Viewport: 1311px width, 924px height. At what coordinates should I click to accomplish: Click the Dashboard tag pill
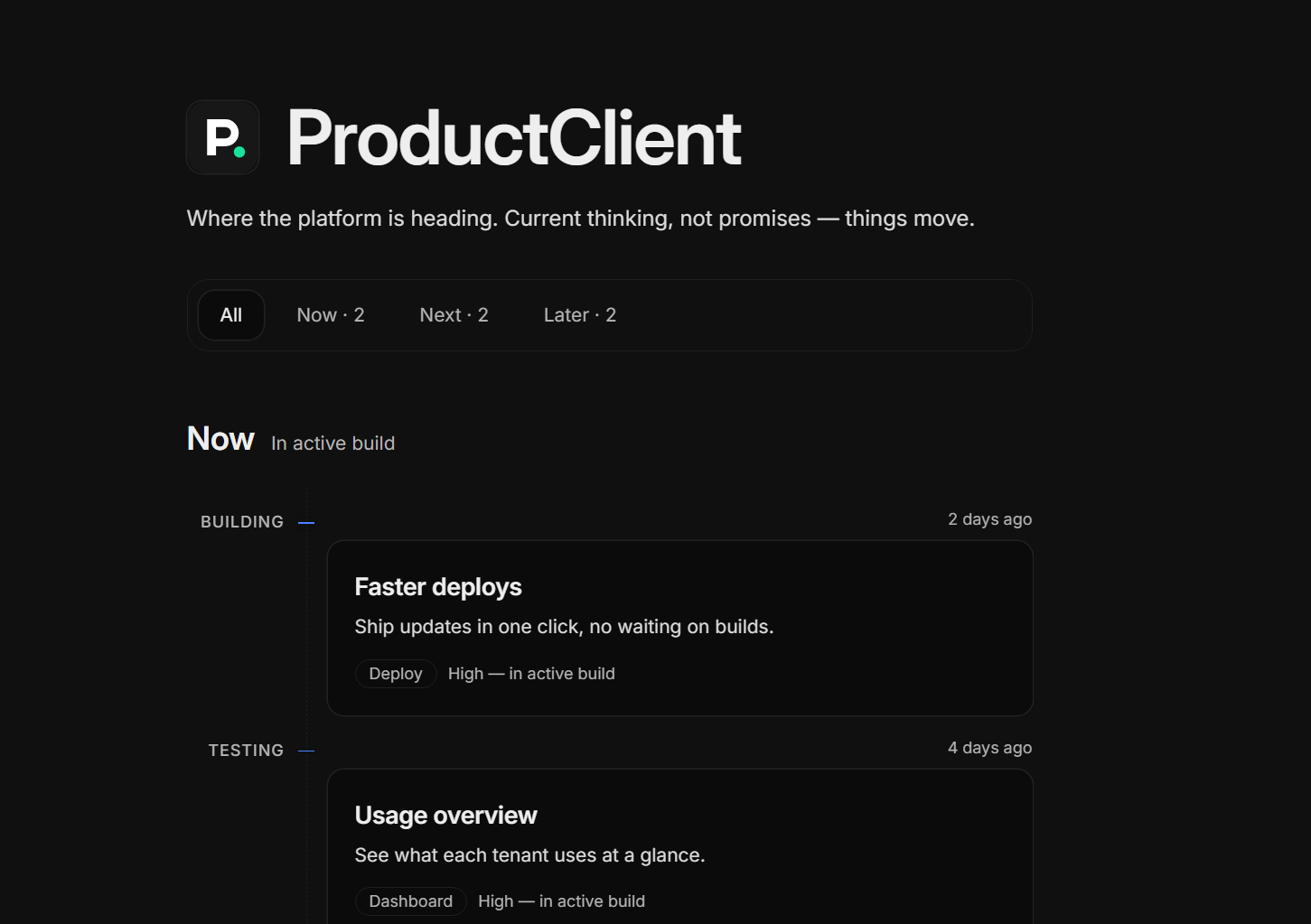[x=411, y=901]
